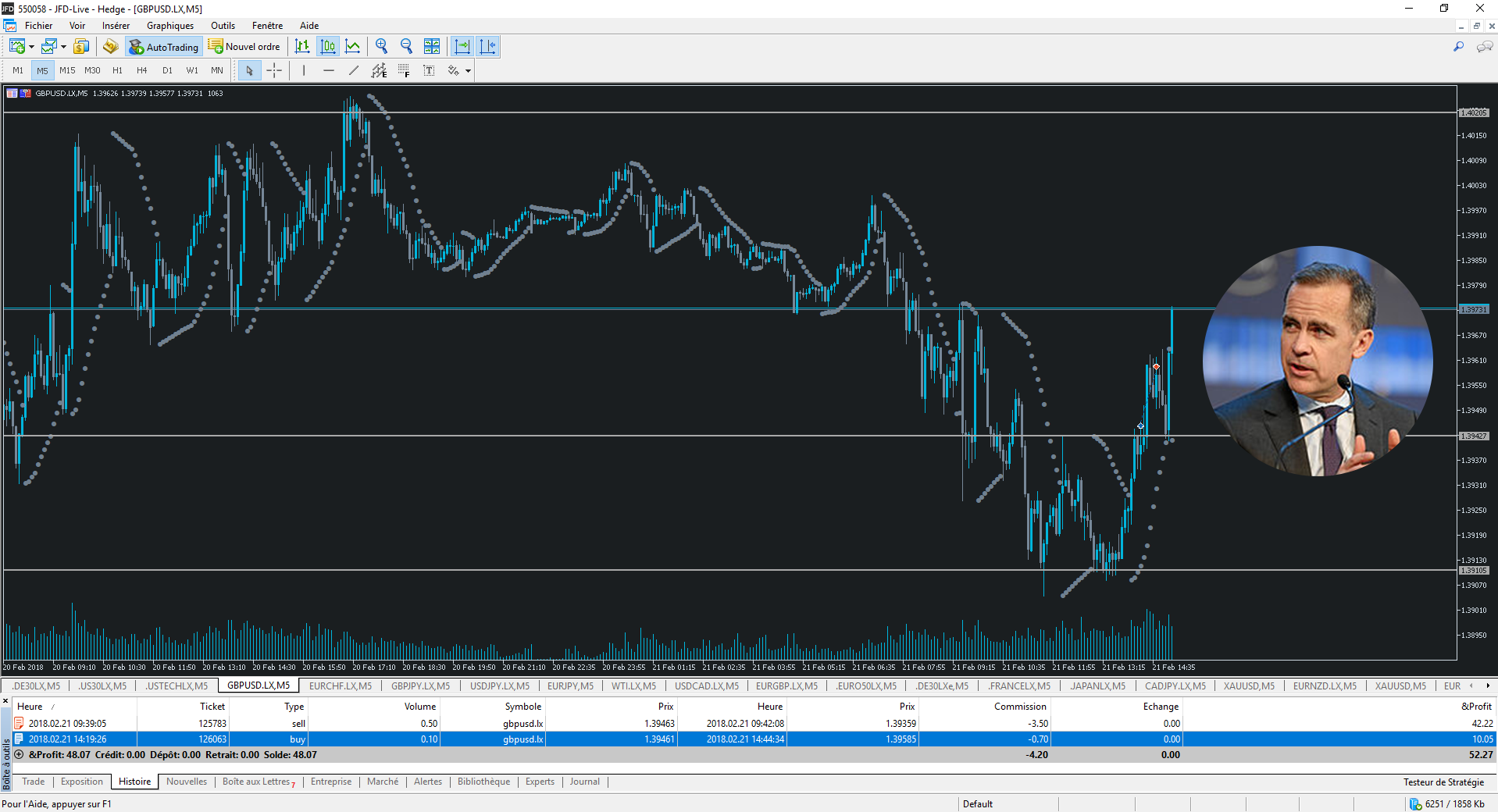Select the text label drawing tool
Viewport: 1498px width, 812px height.
coord(429,71)
